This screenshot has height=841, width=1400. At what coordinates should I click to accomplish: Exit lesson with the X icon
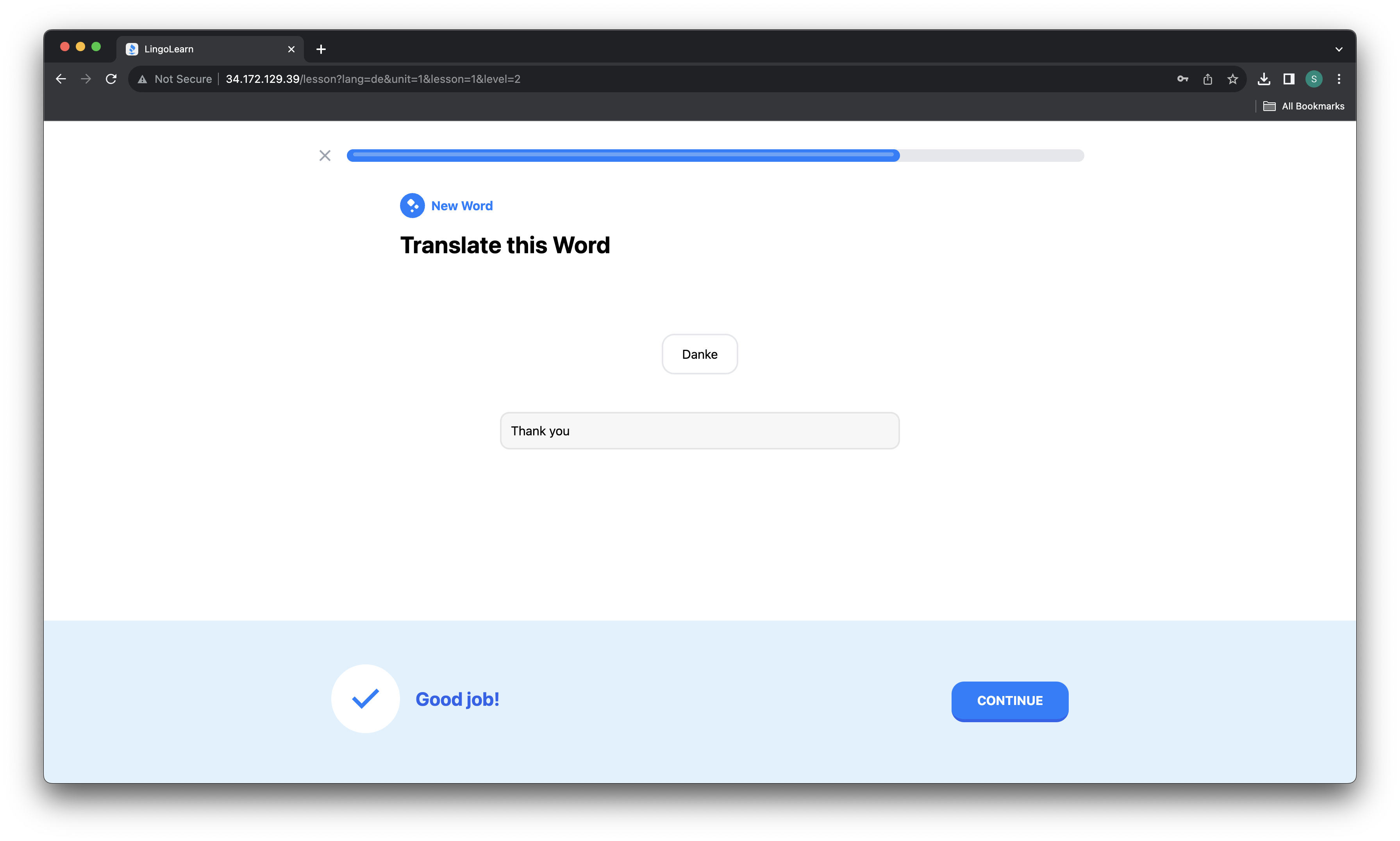pos(325,155)
